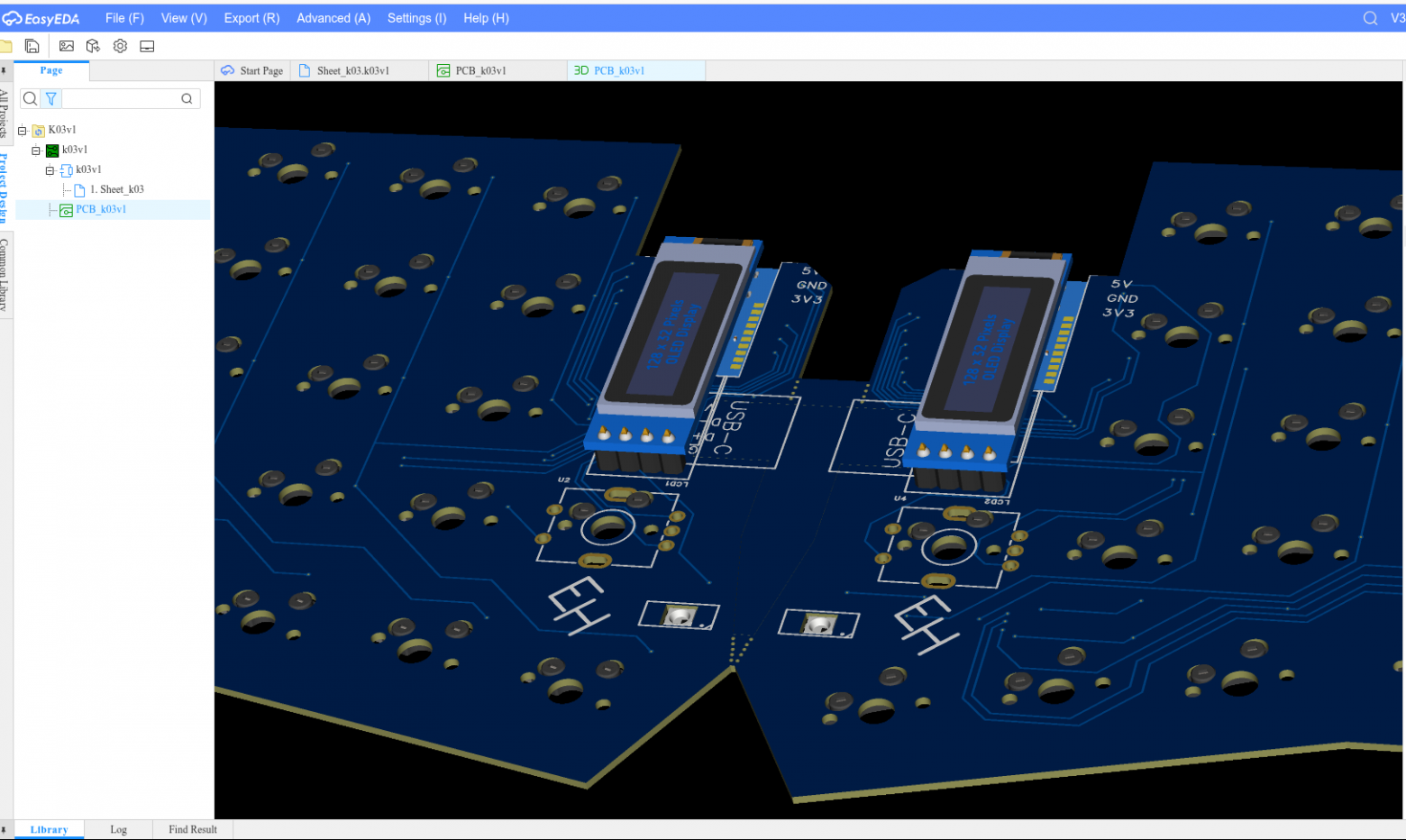Open the folder icon in toolbar
This screenshot has height=840, width=1406.
click(5, 46)
